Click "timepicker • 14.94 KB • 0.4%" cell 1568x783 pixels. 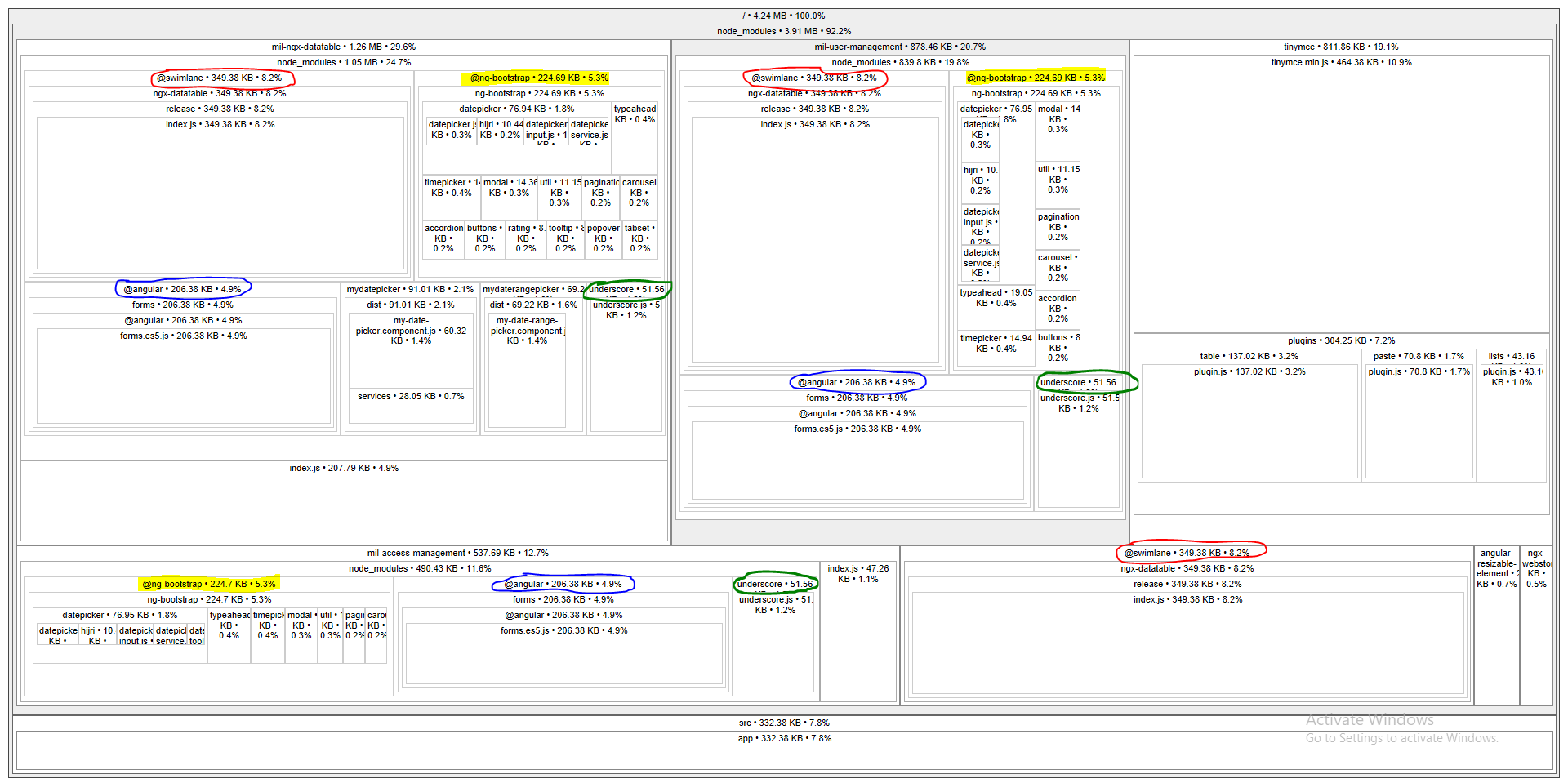996,344
